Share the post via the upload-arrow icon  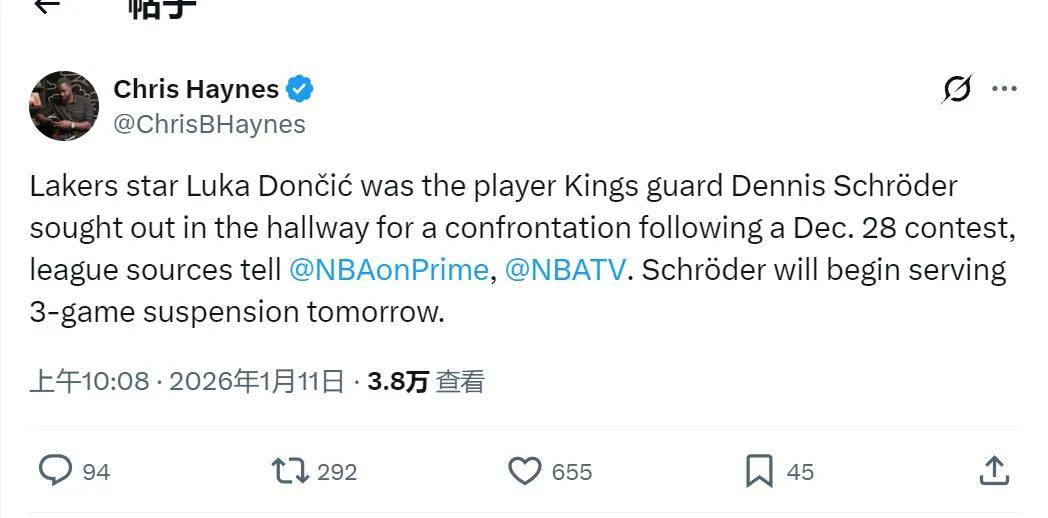tap(993, 469)
